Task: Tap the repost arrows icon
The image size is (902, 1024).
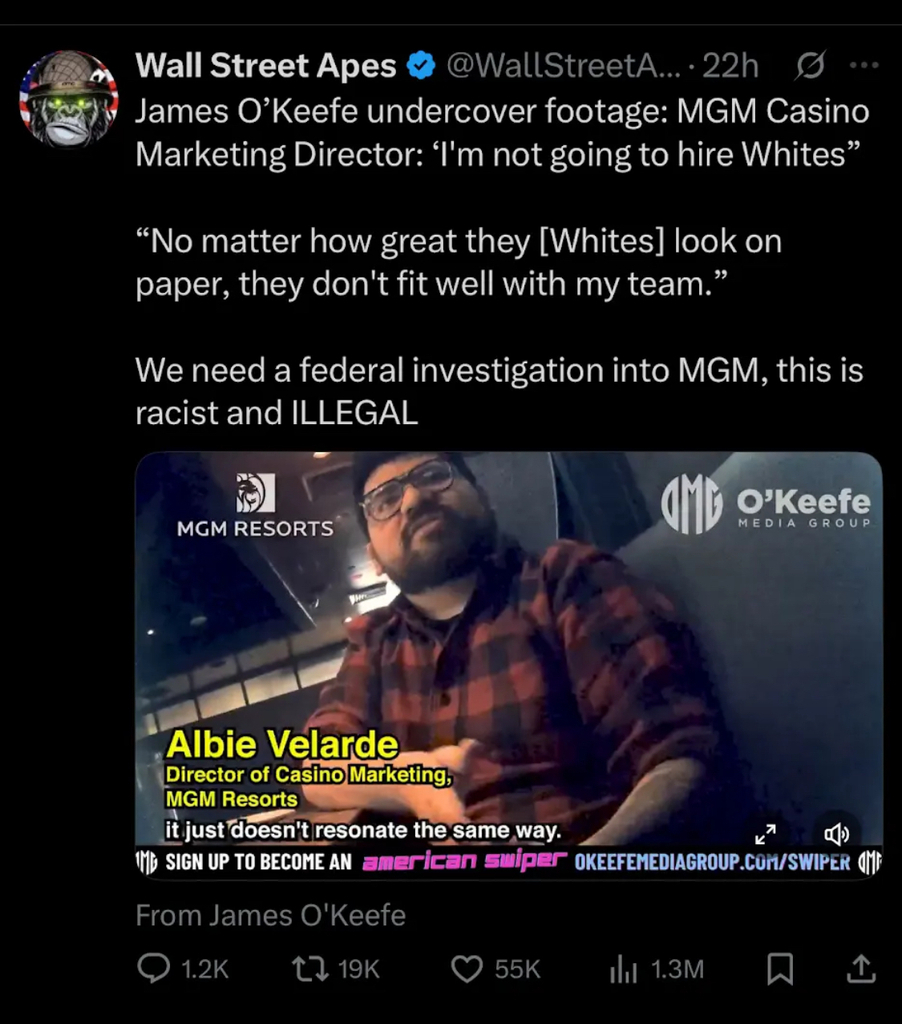Action: pos(310,968)
